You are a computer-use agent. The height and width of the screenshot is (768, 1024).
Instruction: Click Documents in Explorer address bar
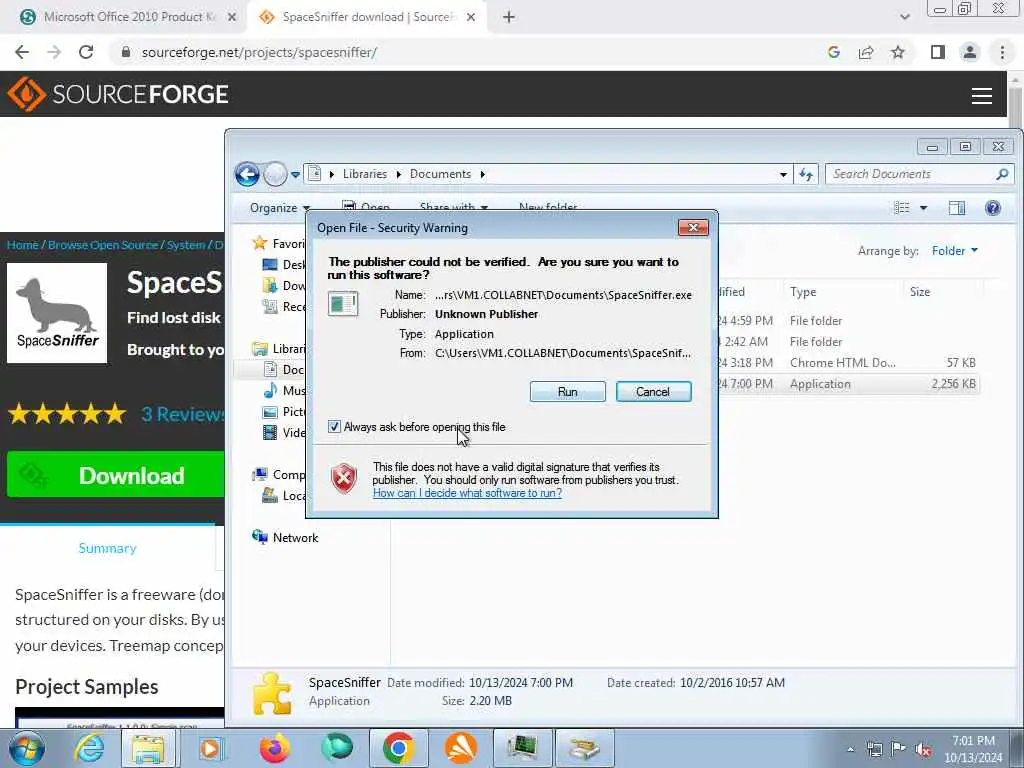[x=440, y=174]
